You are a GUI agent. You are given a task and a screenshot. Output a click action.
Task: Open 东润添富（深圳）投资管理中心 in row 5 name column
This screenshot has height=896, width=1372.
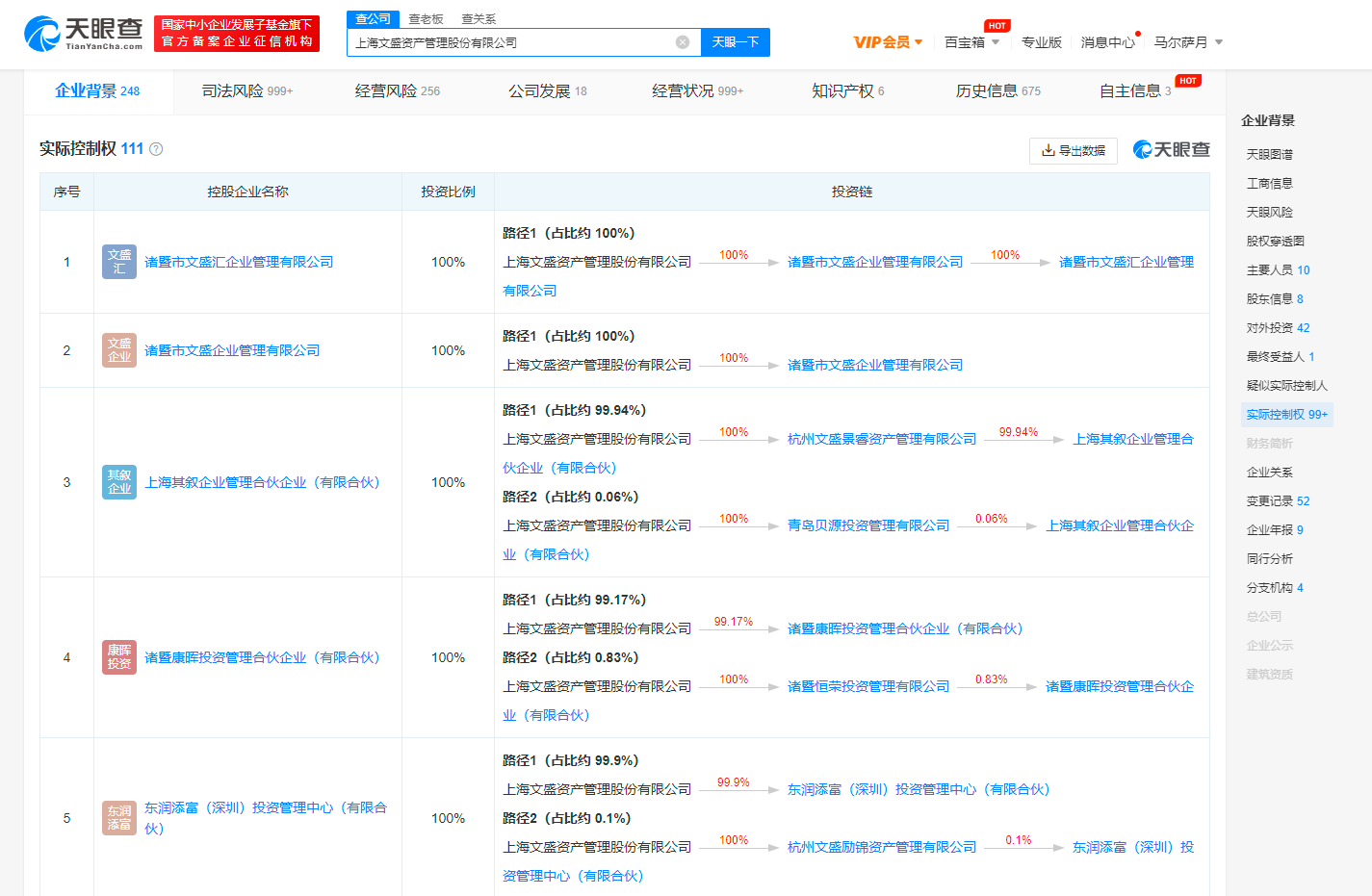coord(266,818)
